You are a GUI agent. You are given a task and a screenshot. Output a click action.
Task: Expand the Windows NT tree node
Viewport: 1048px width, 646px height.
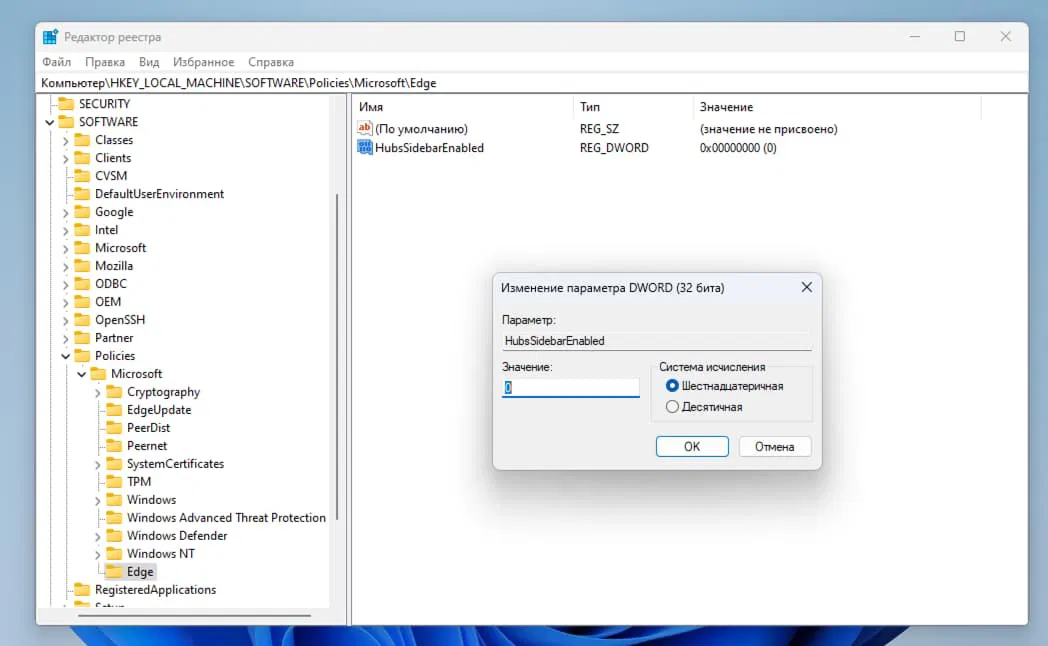coord(98,554)
